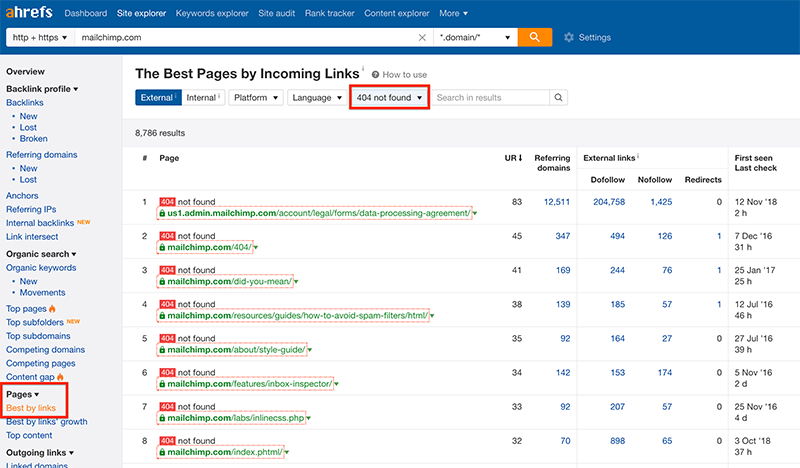Click the lock icon on the did-you-mean URL
Screen dimensions: 800x468
[162, 282]
